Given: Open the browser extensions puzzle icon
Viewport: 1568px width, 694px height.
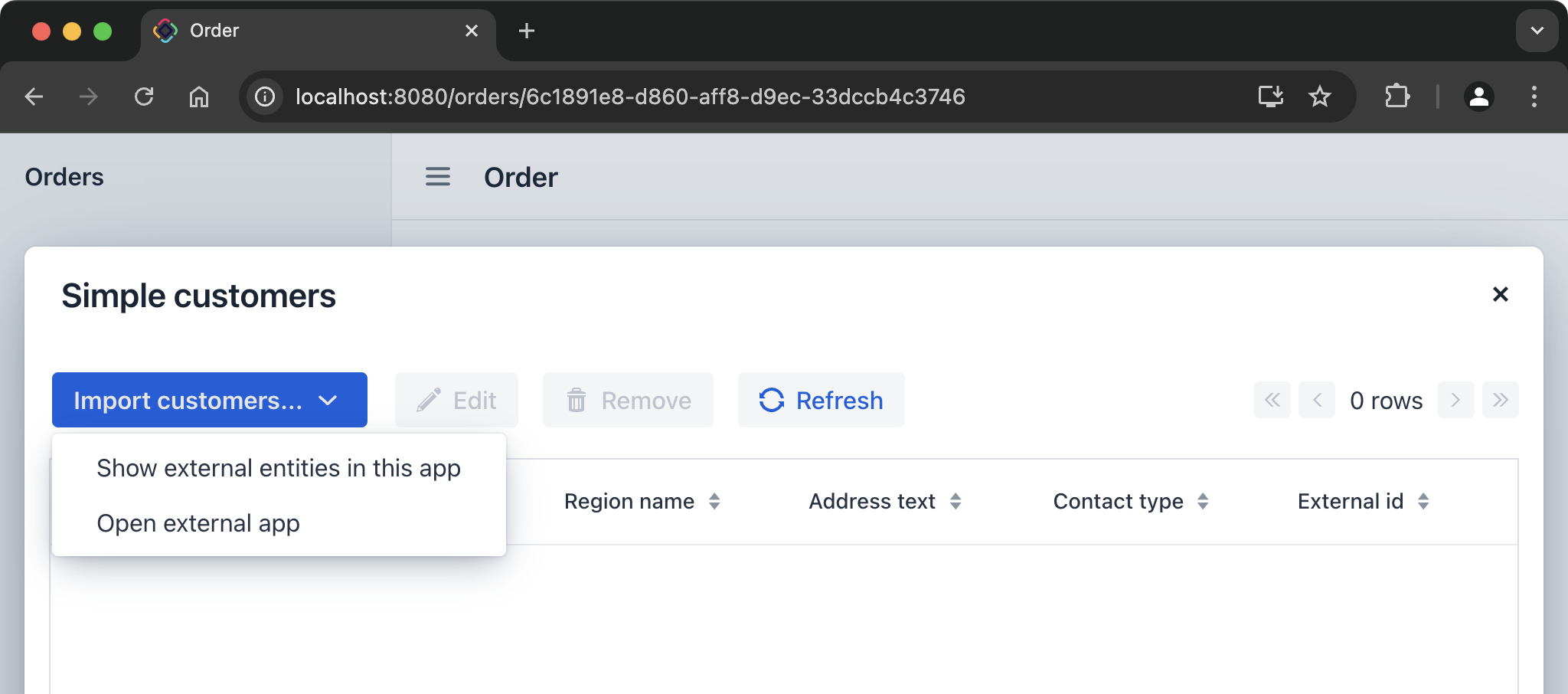Looking at the screenshot, I should [1396, 97].
